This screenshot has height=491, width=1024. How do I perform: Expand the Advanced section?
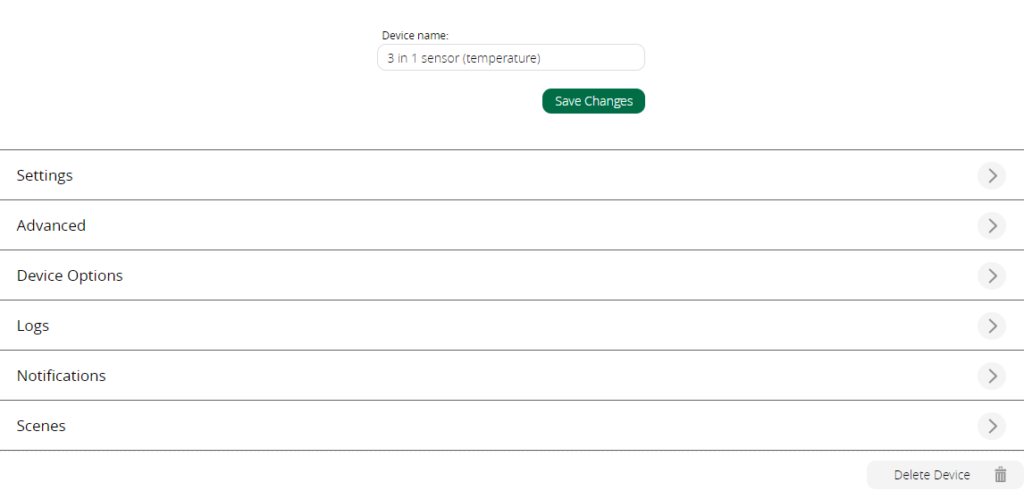tap(512, 225)
